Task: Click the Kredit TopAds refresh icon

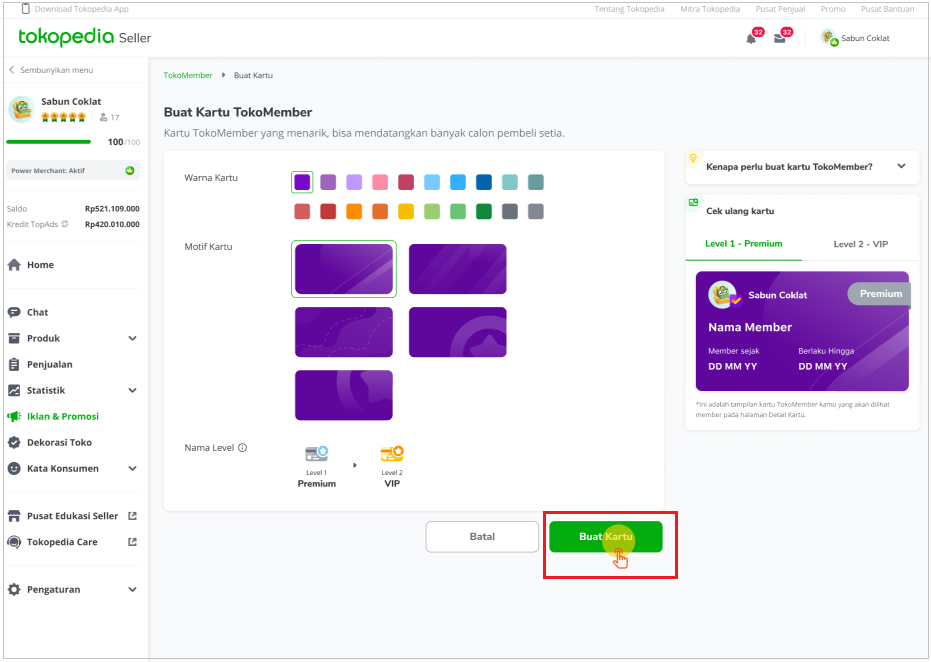Action: [65, 224]
